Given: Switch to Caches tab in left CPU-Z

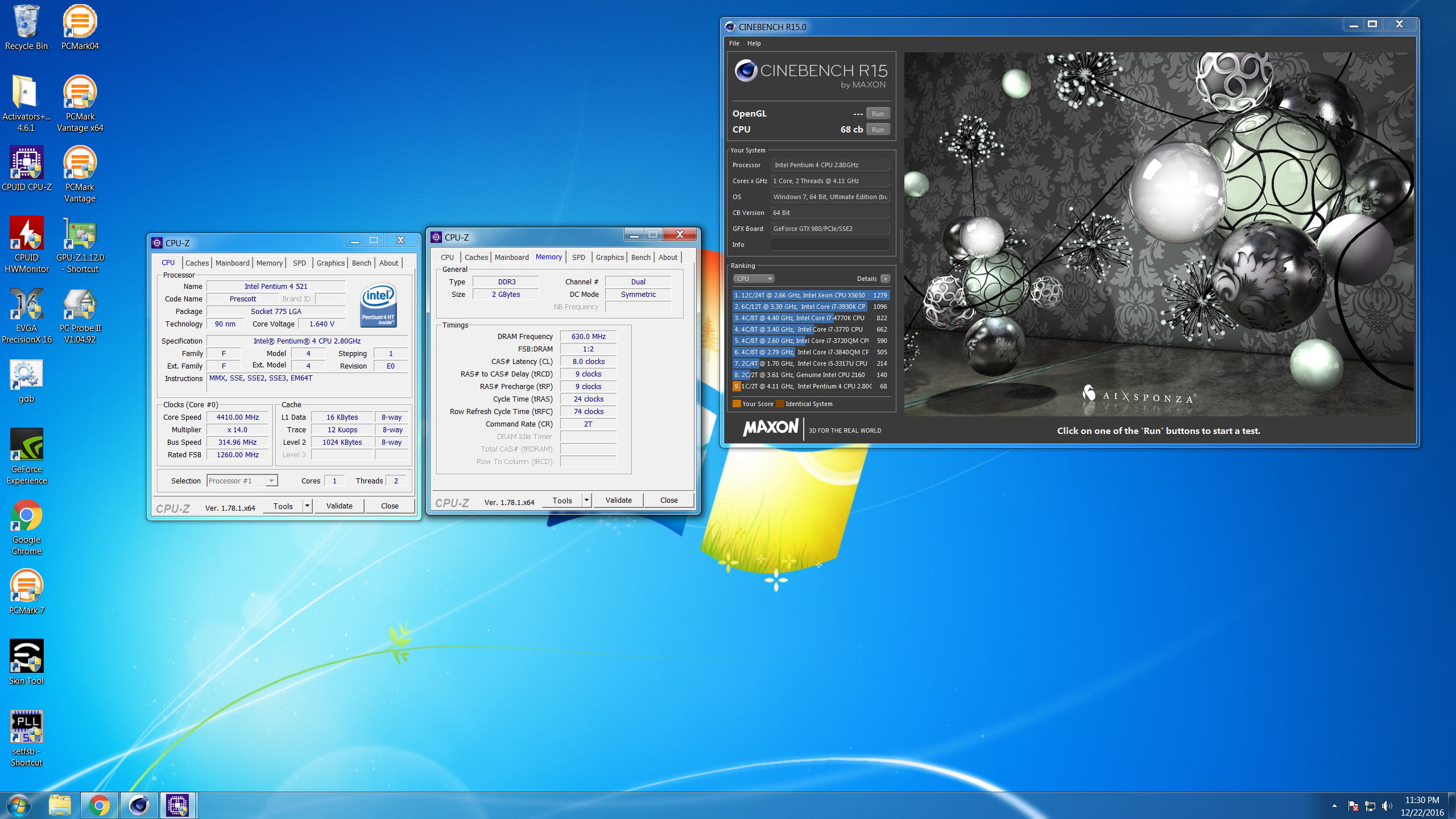Looking at the screenshot, I should point(197,263).
